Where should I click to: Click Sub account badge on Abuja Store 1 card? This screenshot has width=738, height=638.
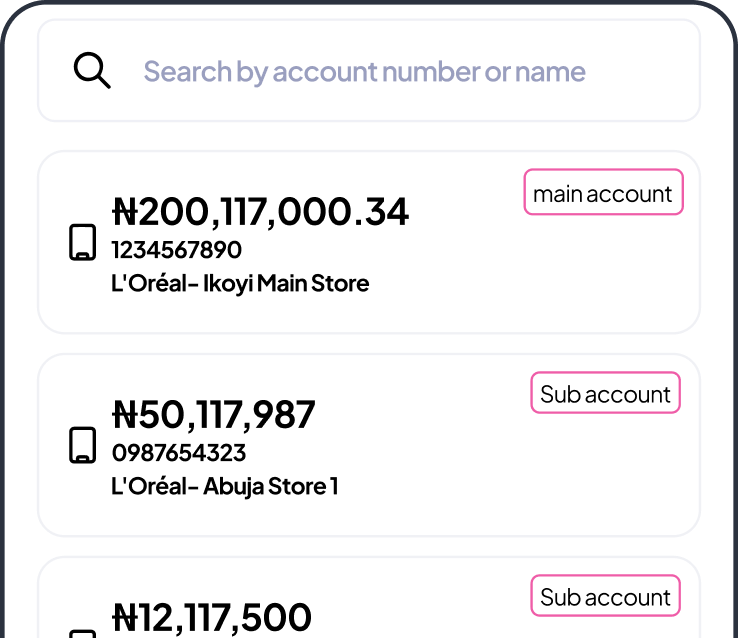(605, 394)
